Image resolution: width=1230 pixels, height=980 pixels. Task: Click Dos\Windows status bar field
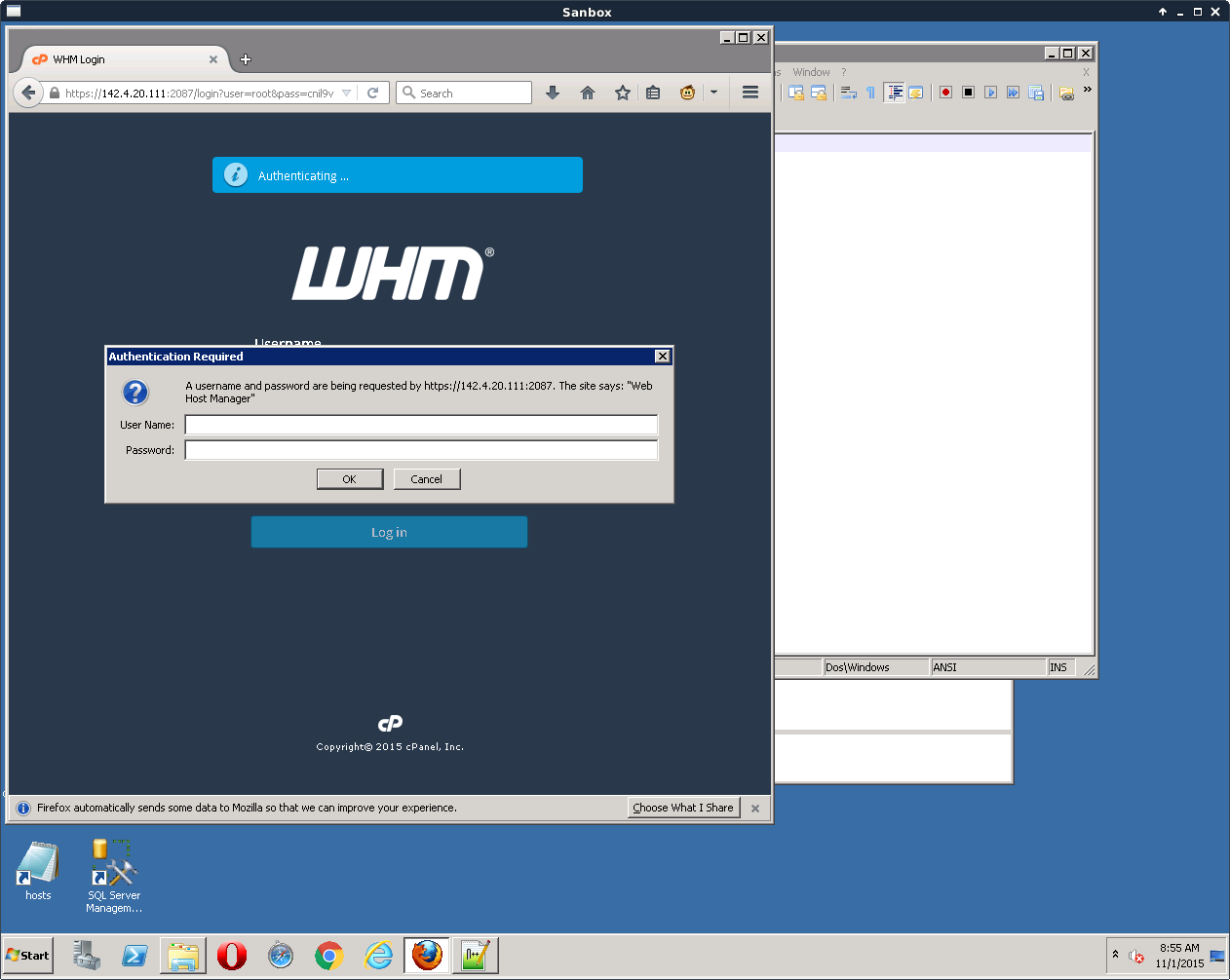coord(876,667)
